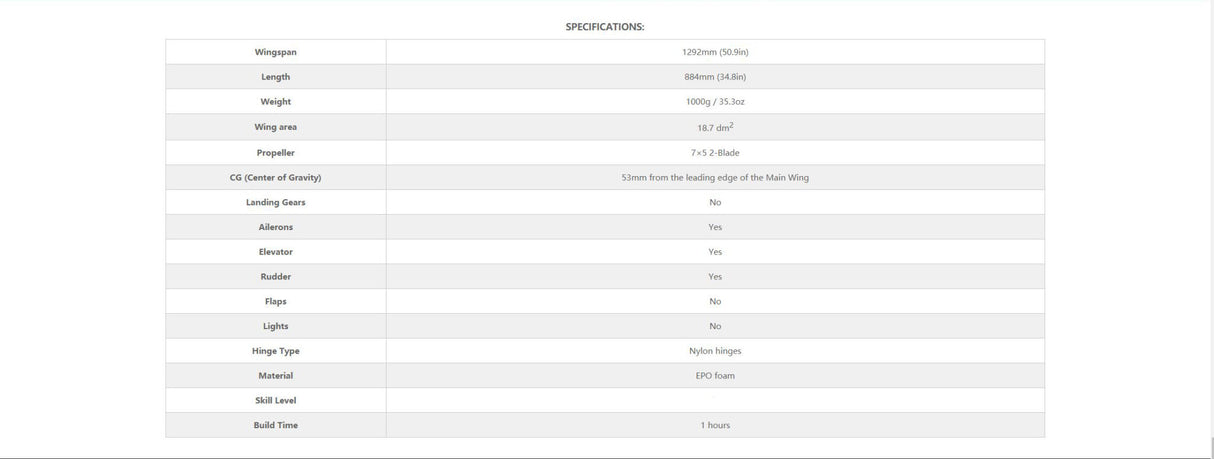Click the No value for Flaps
Image resolution: width=1214 pixels, height=459 pixels.
[x=715, y=301]
